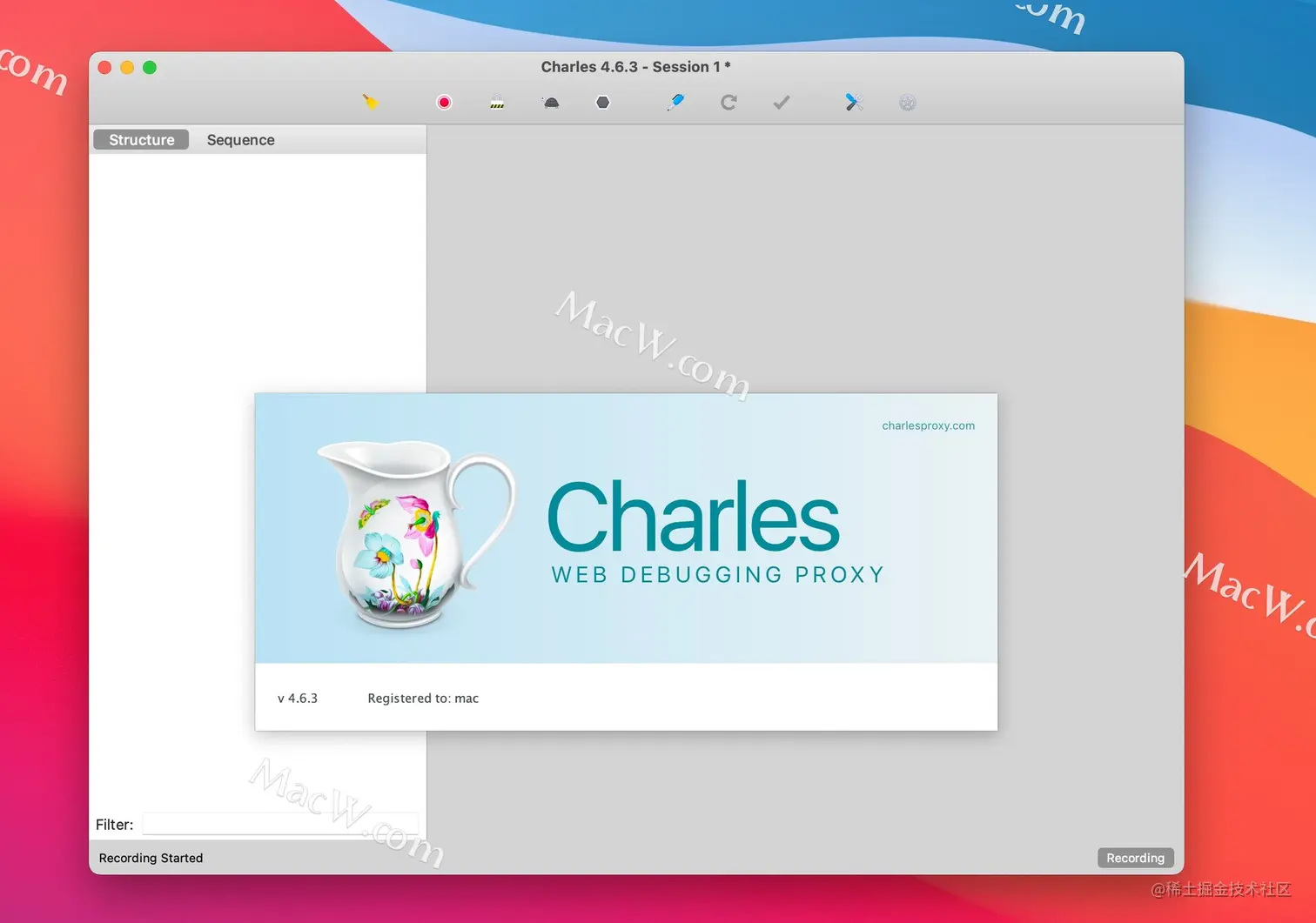Toggle SSL proxying icon in the toolbar
The height and width of the screenshot is (923, 1316).
click(497, 103)
